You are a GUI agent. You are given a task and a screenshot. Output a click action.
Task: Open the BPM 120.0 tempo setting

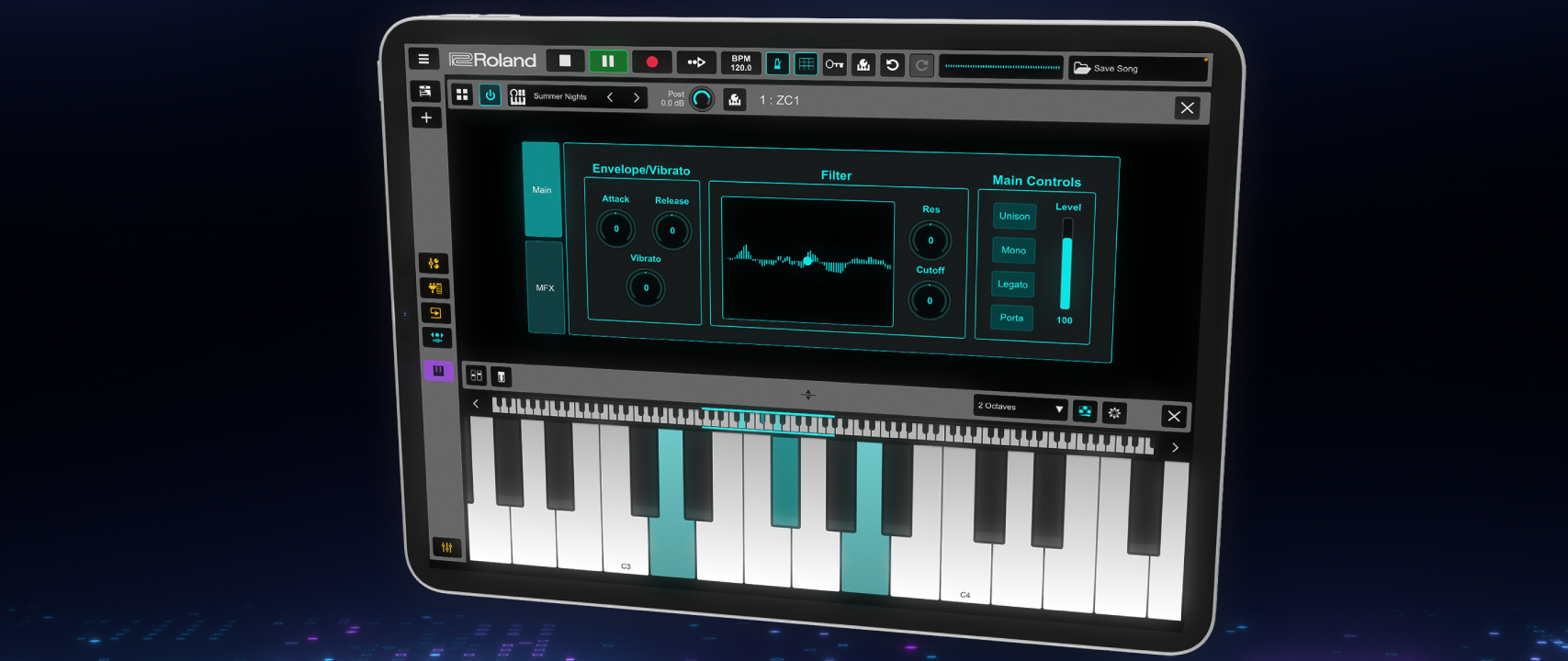click(740, 63)
